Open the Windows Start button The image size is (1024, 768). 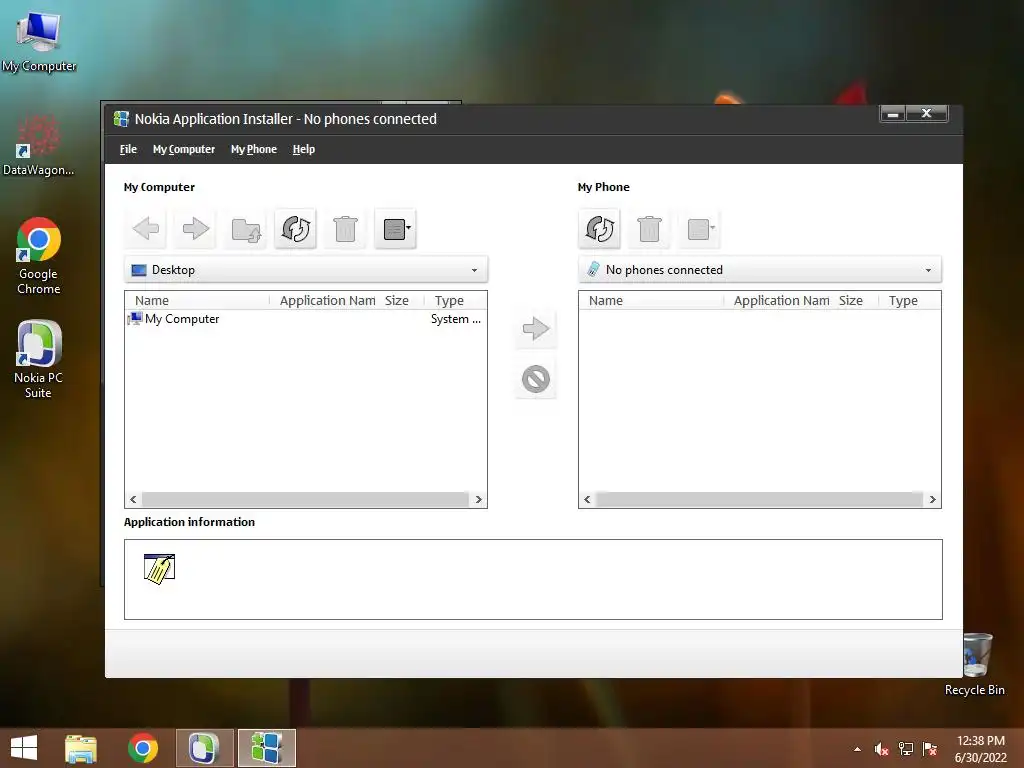coord(24,748)
